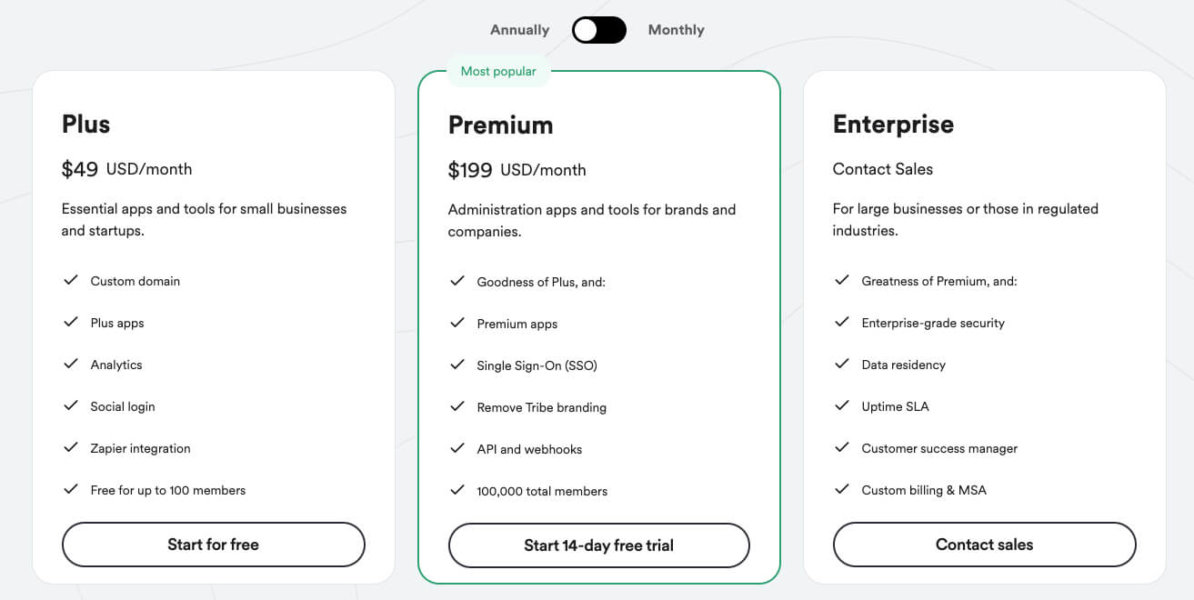The width and height of the screenshot is (1194, 600).
Task: Click the Most popular badge
Action: click(x=498, y=72)
